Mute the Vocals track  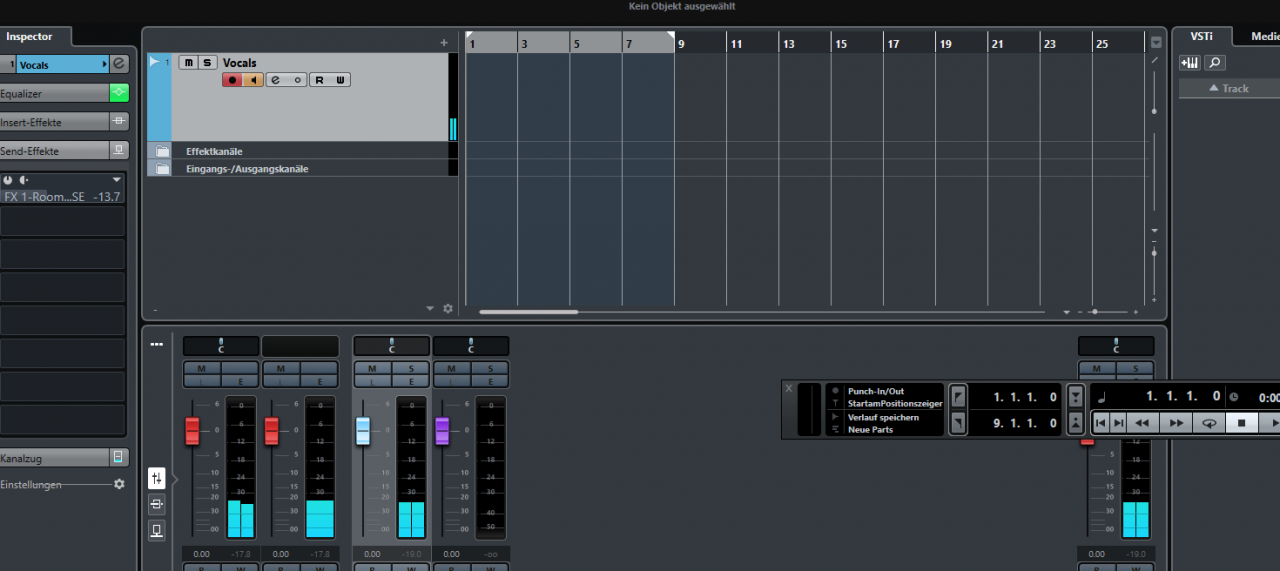click(x=188, y=62)
